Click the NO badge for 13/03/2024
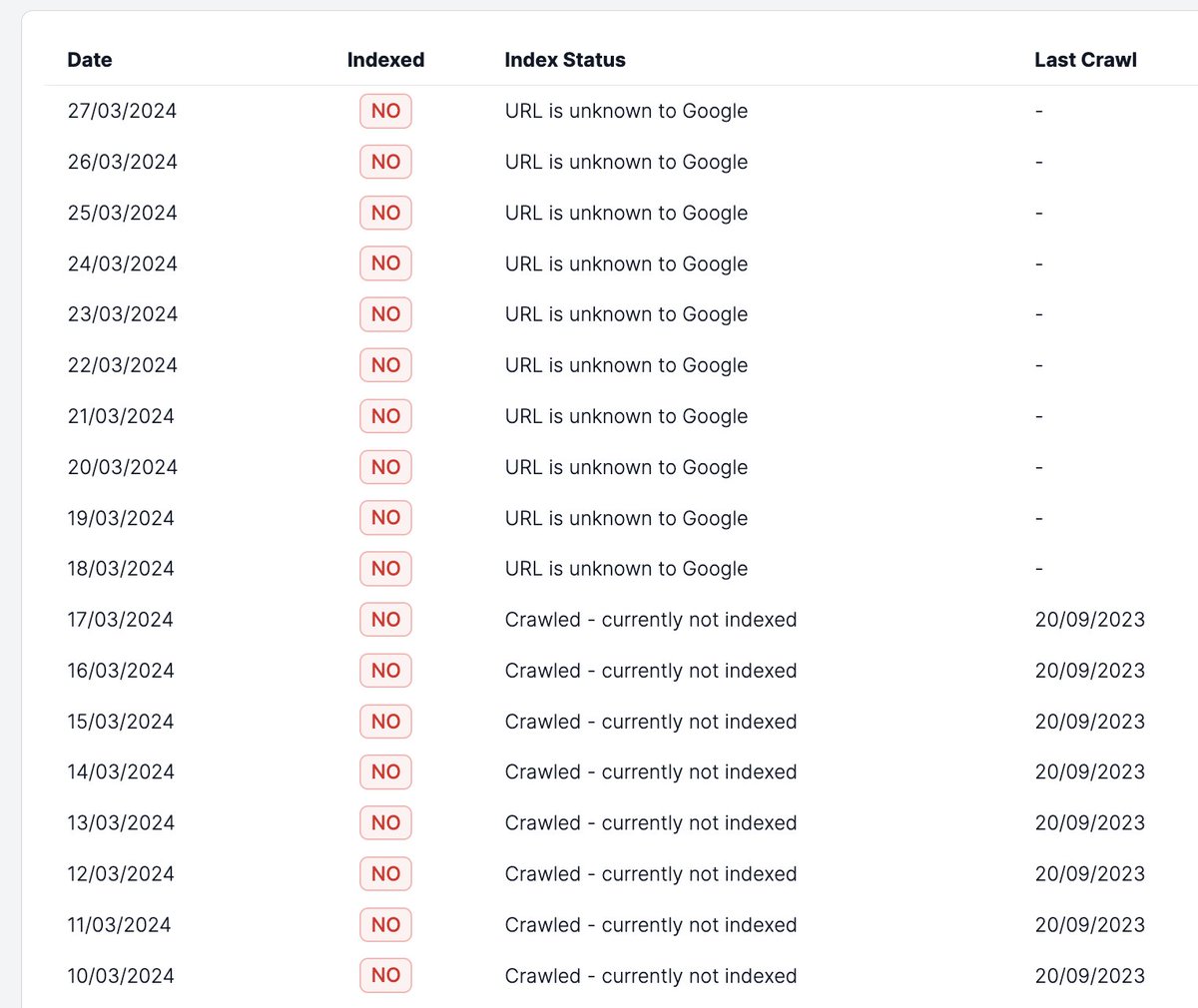The height and width of the screenshot is (1008, 1198). pyautogui.click(x=385, y=822)
